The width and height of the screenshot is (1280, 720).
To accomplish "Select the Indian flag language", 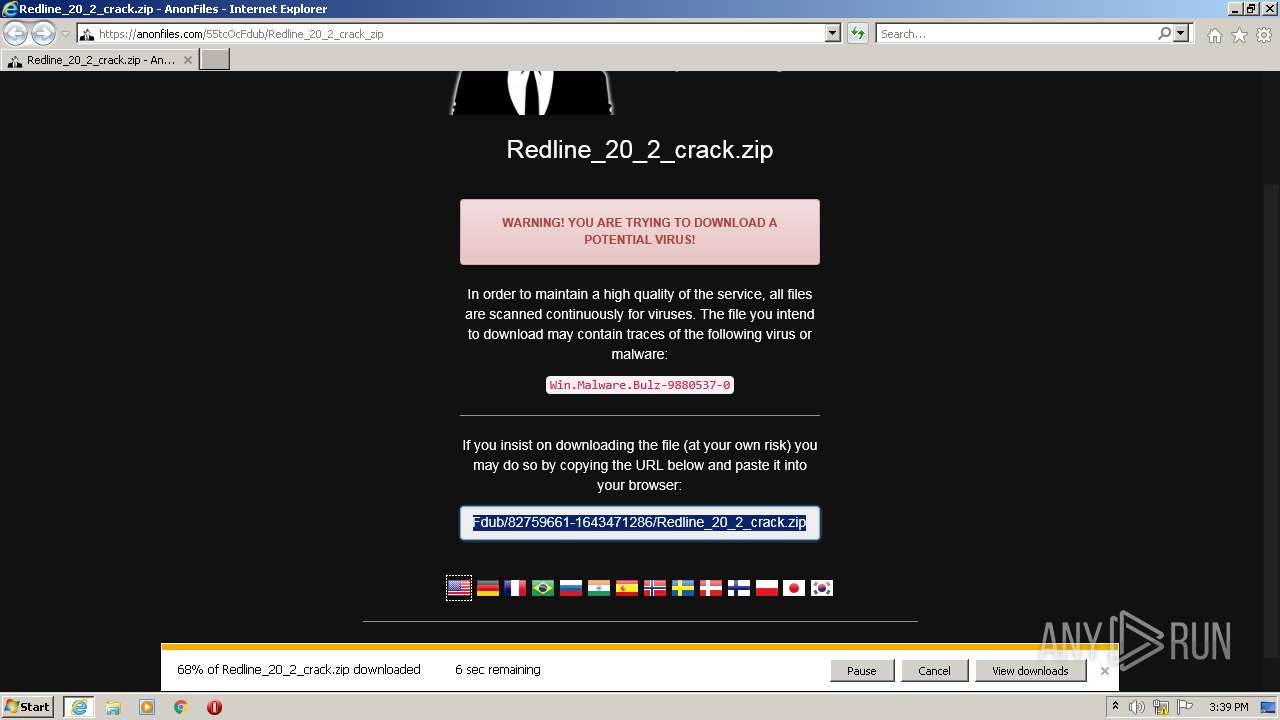I will pyautogui.click(x=599, y=588).
